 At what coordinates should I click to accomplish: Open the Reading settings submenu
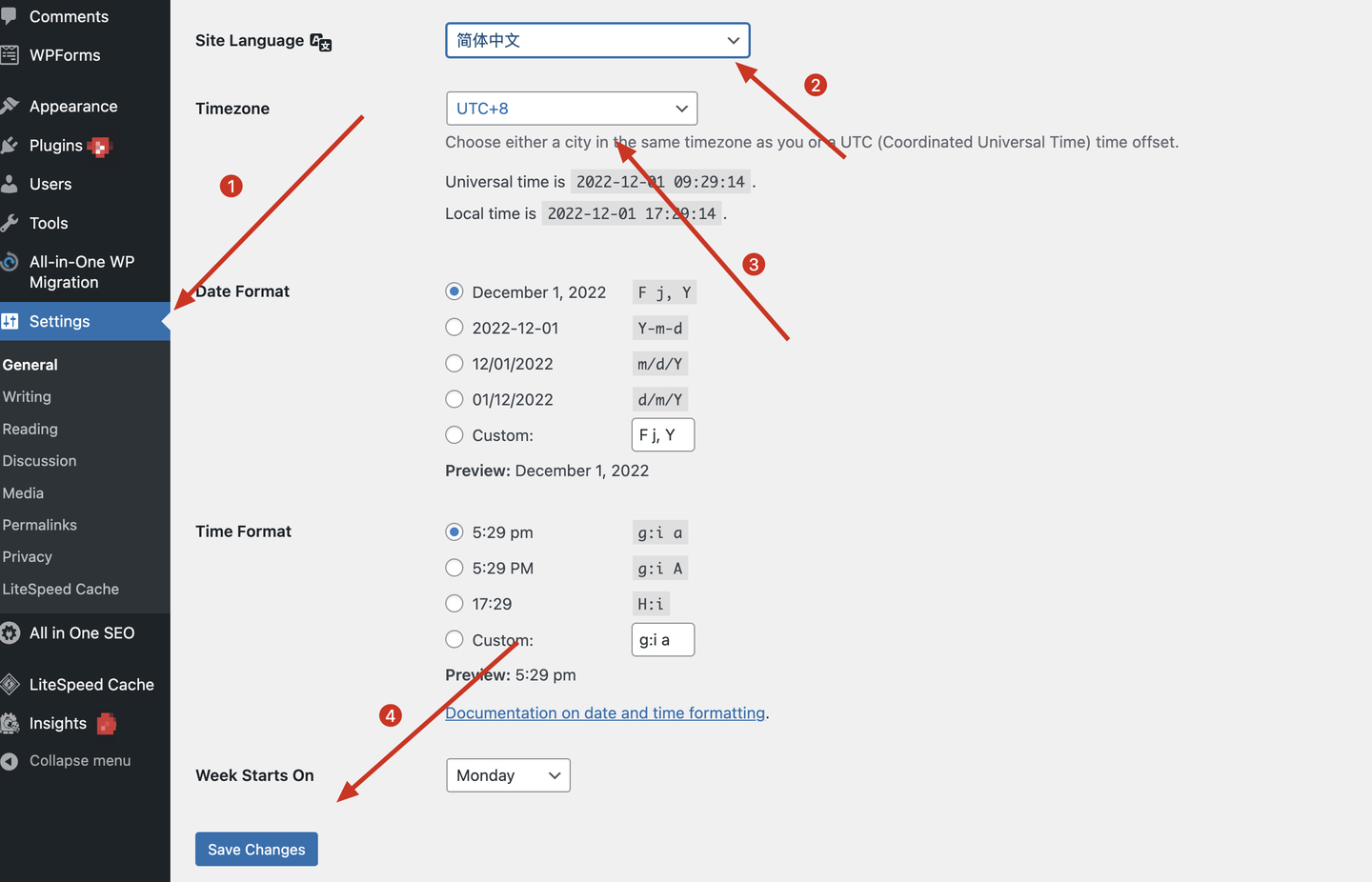click(x=30, y=429)
